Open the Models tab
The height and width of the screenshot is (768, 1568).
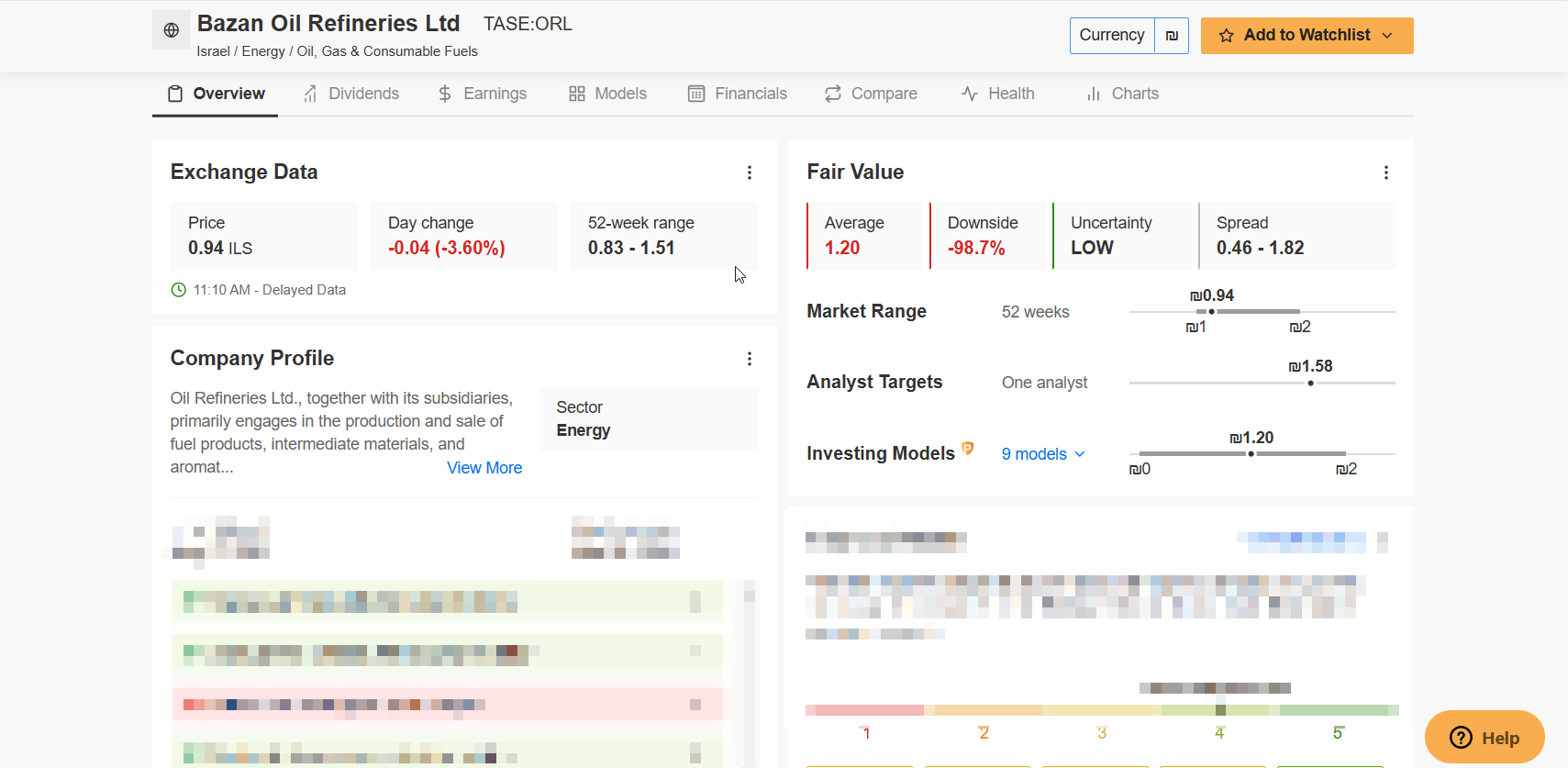click(x=608, y=94)
